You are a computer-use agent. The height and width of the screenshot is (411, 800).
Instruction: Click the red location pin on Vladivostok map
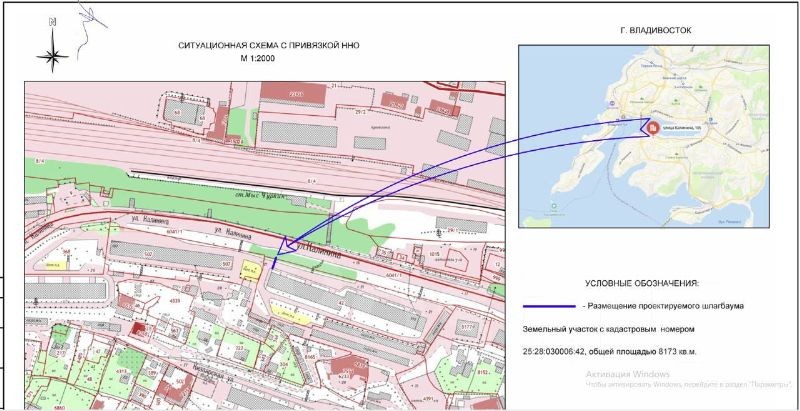(x=651, y=128)
